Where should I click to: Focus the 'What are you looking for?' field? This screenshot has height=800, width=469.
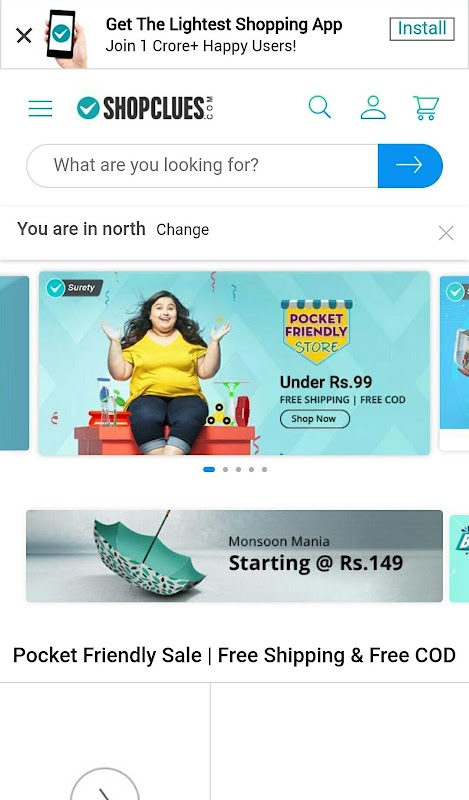202,165
